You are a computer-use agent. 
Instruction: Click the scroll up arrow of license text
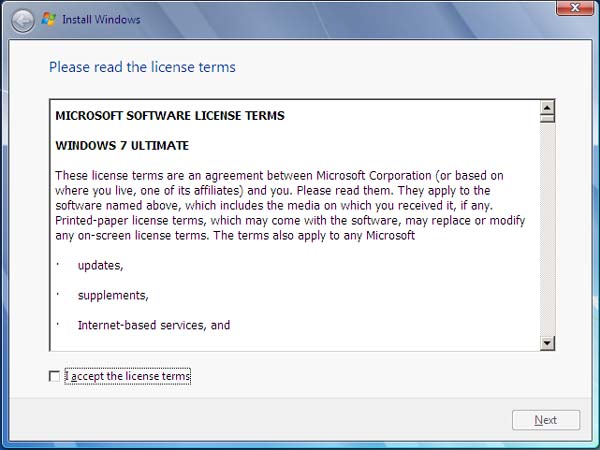click(547, 108)
